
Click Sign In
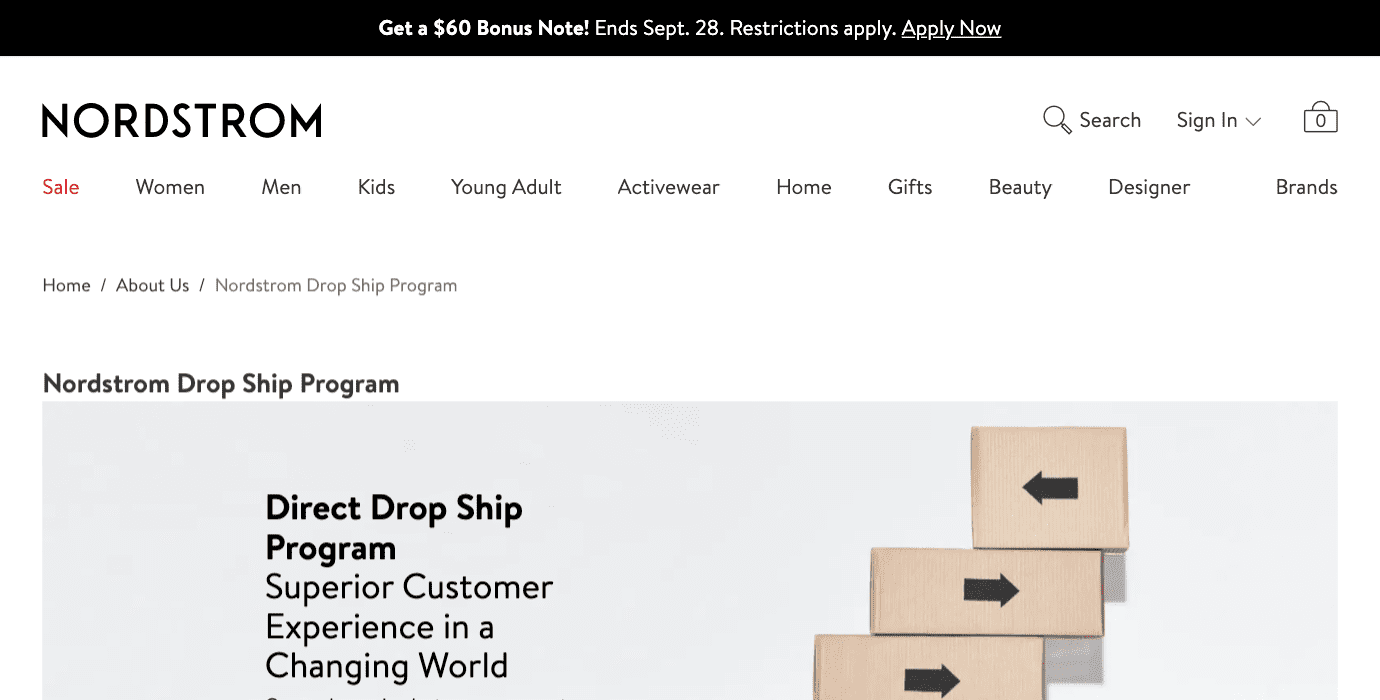[x=1207, y=119]
